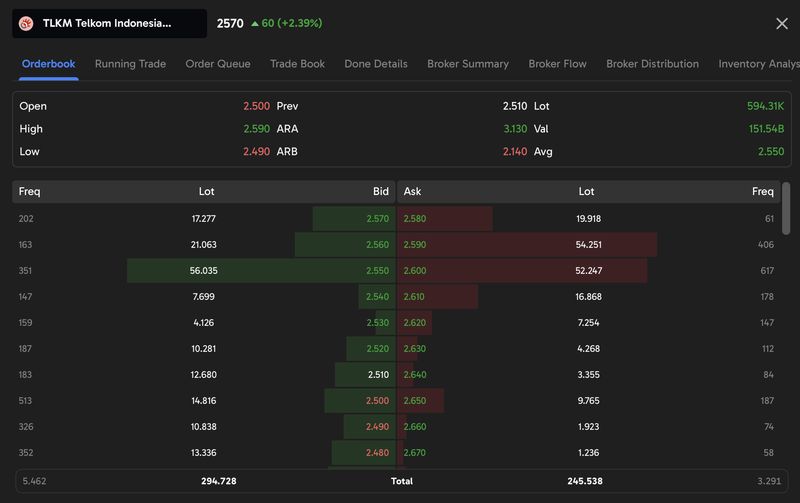Click the Lot value 594.31K
The height and width of the screenshot is (503, 800).
pyautogui.click(x=765, y=106)
